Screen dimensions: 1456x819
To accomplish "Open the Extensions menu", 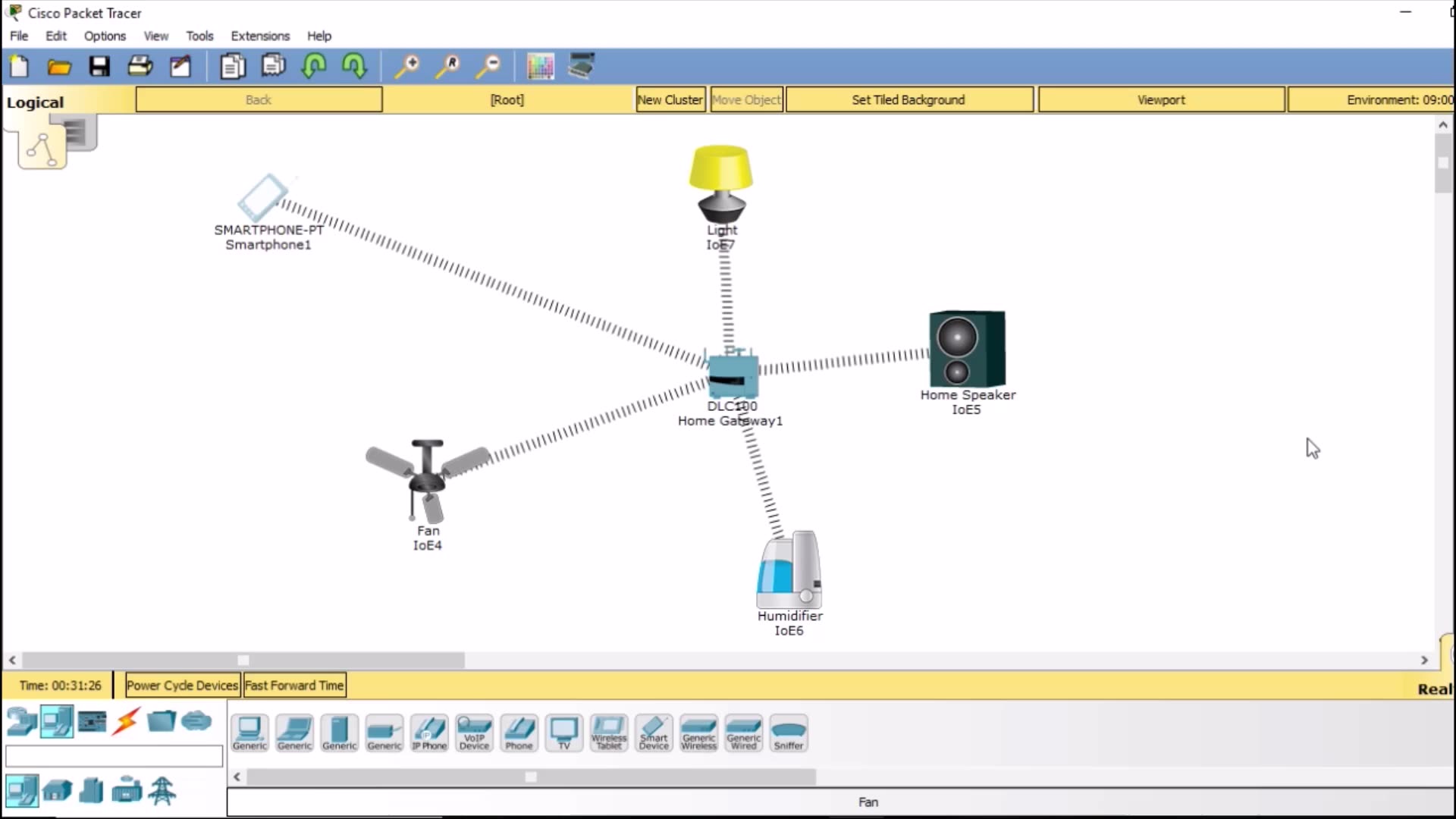I will pos(260,36).
